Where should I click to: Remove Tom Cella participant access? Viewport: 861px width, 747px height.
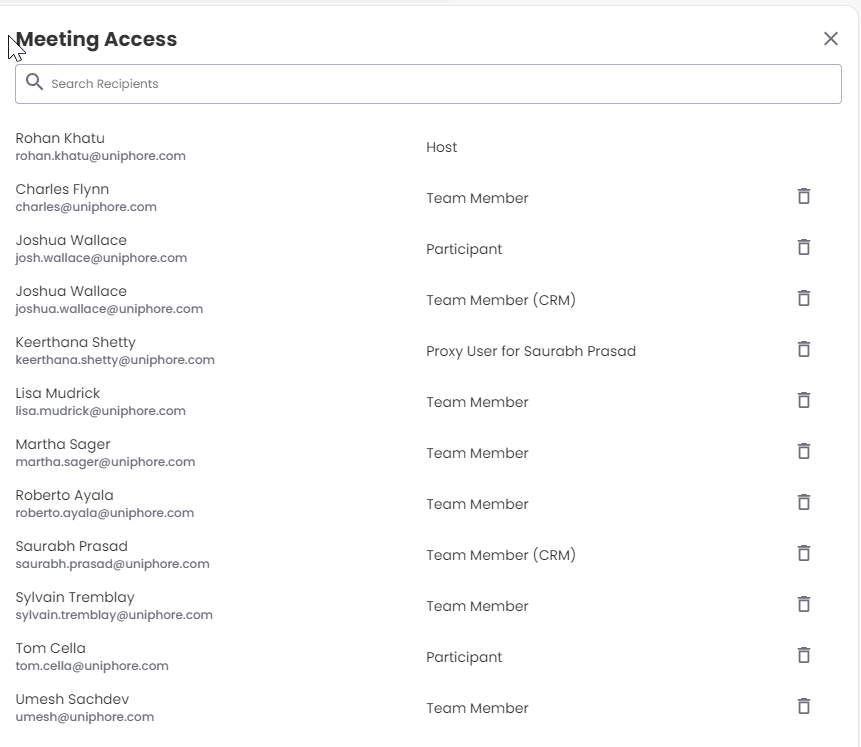click(804, 655)
